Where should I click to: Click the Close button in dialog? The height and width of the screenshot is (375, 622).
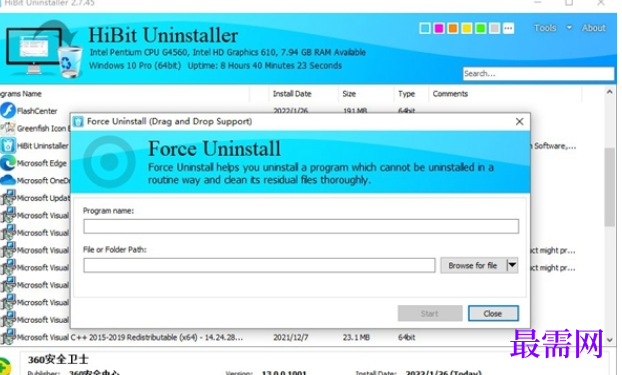pyautogui.click(x=493, y=313)
